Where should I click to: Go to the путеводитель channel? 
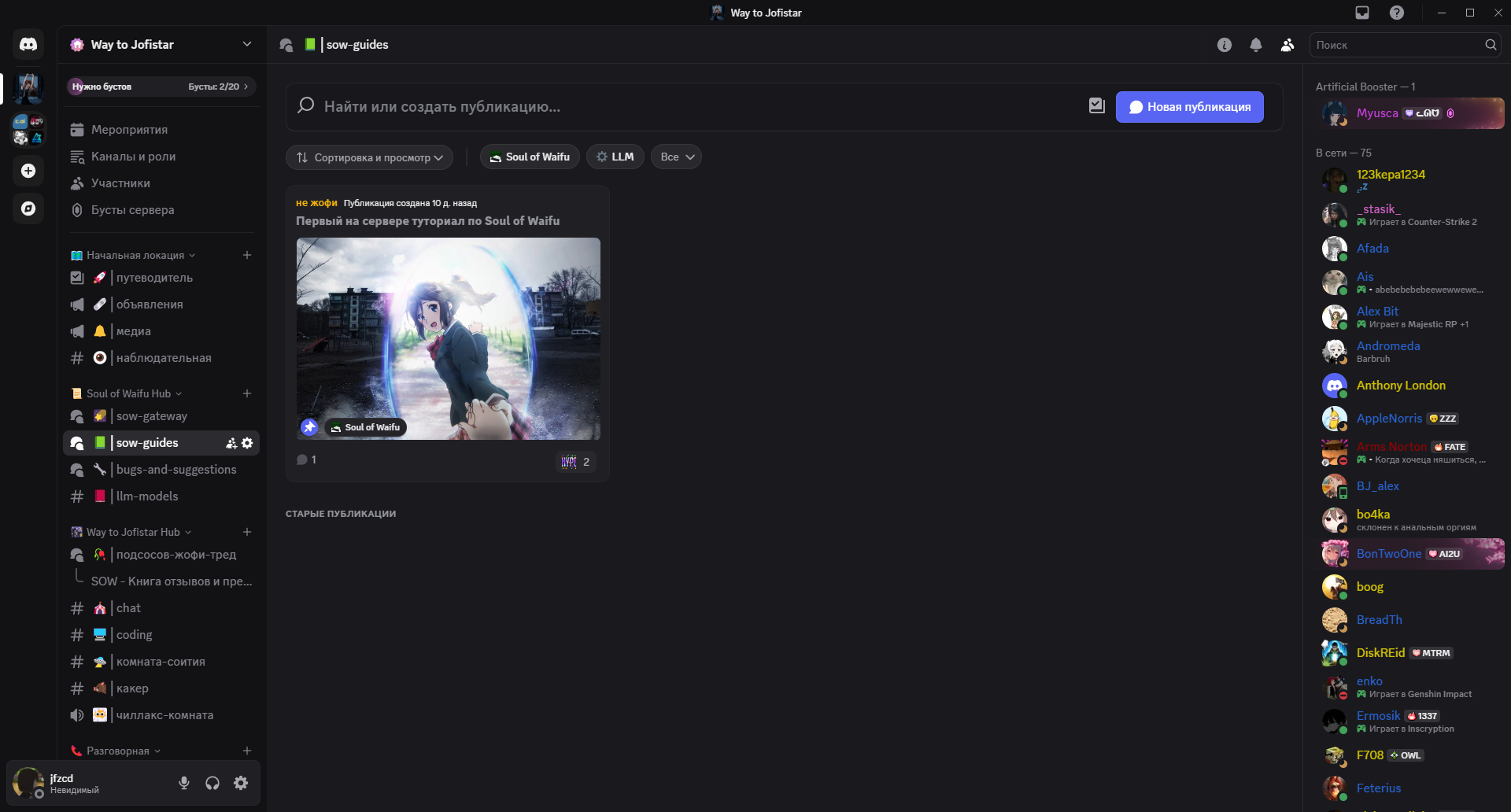(x=161, y=278)
